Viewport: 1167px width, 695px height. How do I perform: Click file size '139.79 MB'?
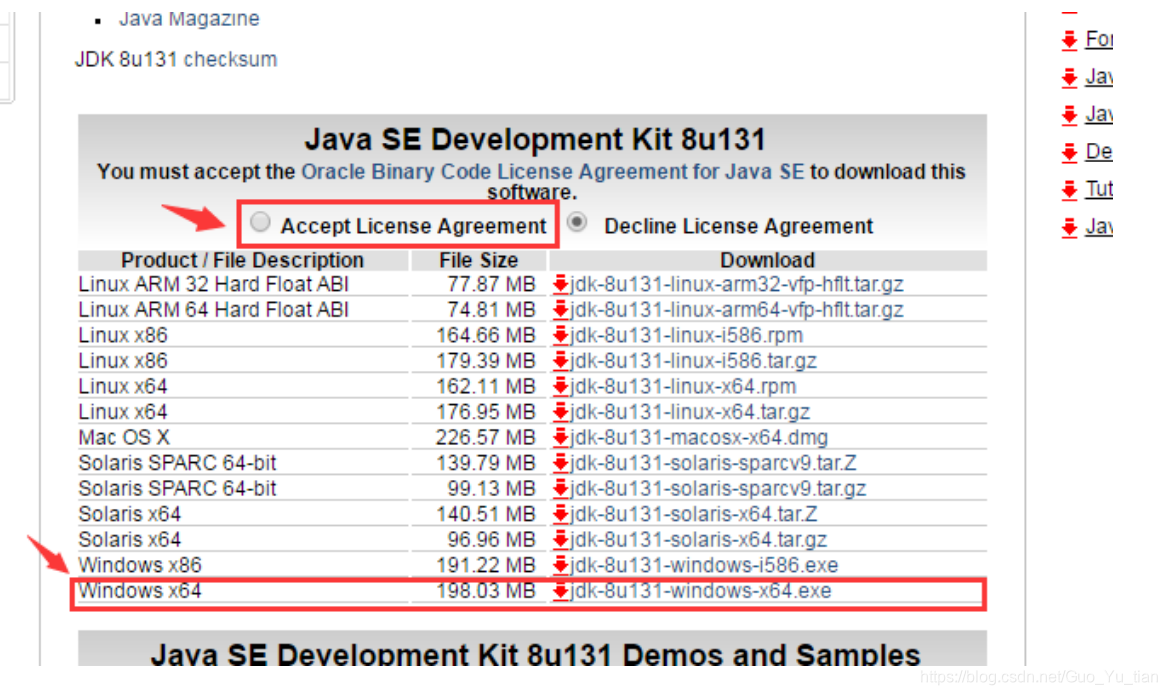(x=486, y=463)
